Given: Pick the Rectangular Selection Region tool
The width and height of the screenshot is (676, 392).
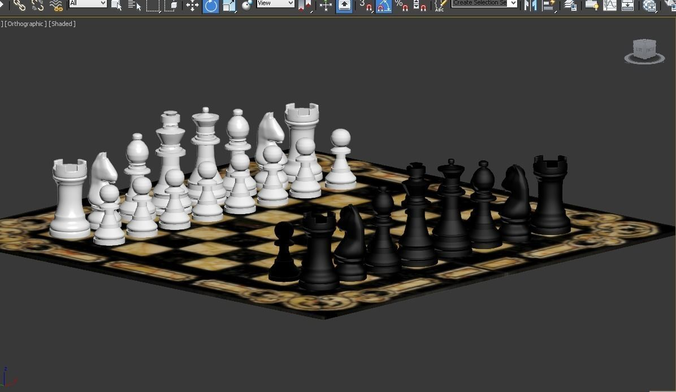Looking at the screenshot, I should (x=153, y=6).
